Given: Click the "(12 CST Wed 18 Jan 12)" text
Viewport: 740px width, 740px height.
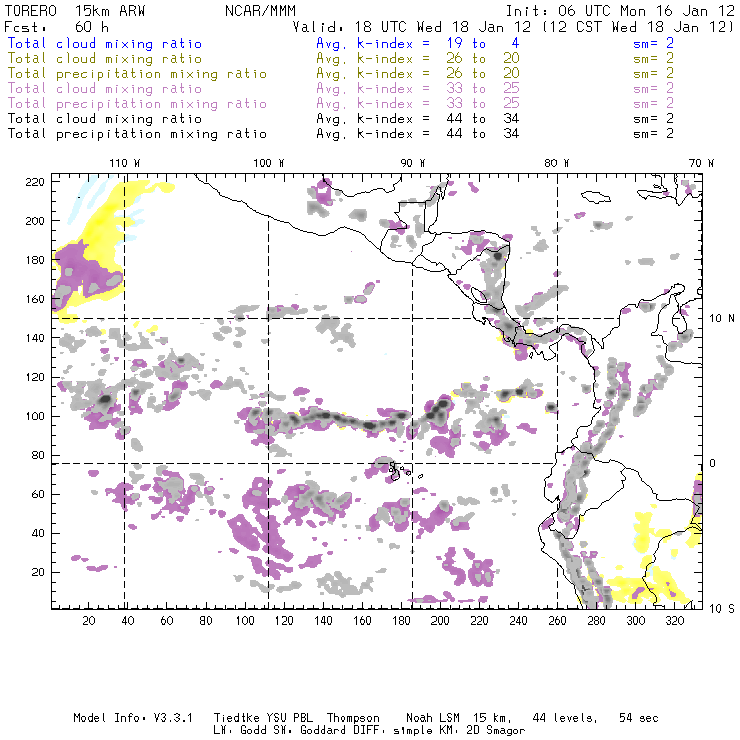Looking at the screenshot, I should click(639, 27).
